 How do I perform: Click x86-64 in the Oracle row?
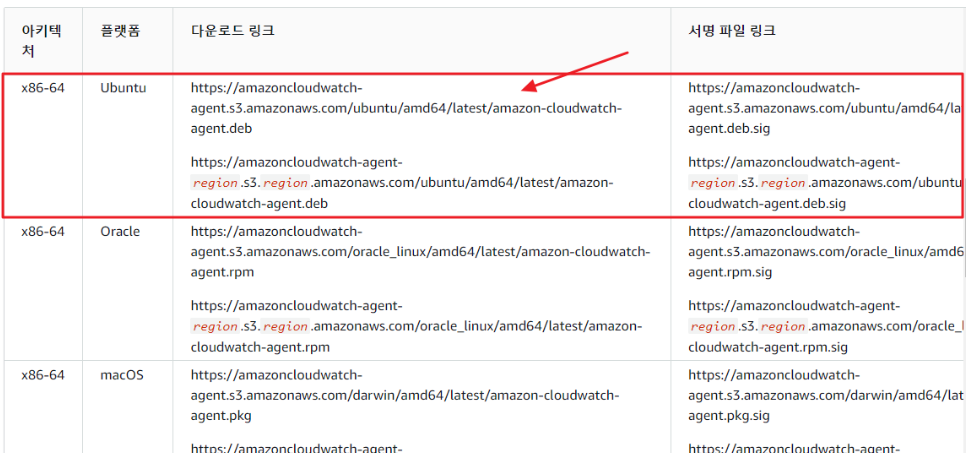pyautogui.click(x=43, y=232)
